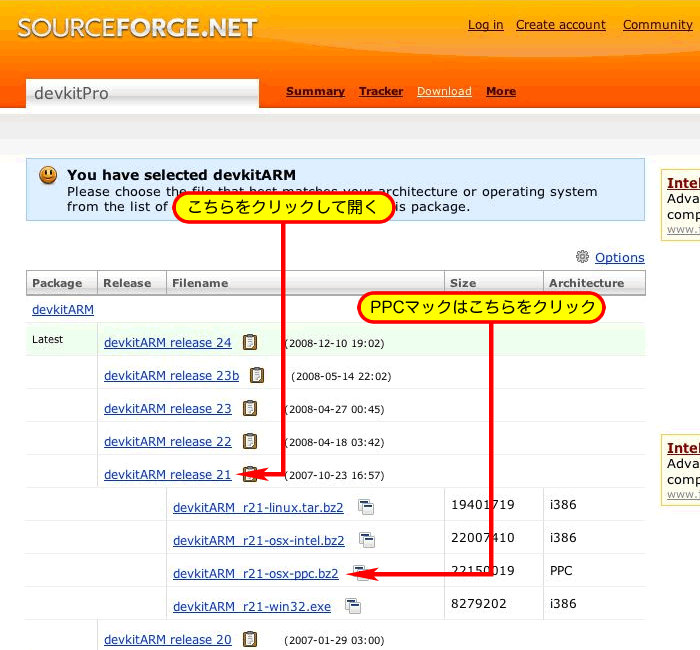The width and height of the screenshot is (700, 650).
Task: Select the Download tab
Action: pyautogui.click(x=444, y=92)
